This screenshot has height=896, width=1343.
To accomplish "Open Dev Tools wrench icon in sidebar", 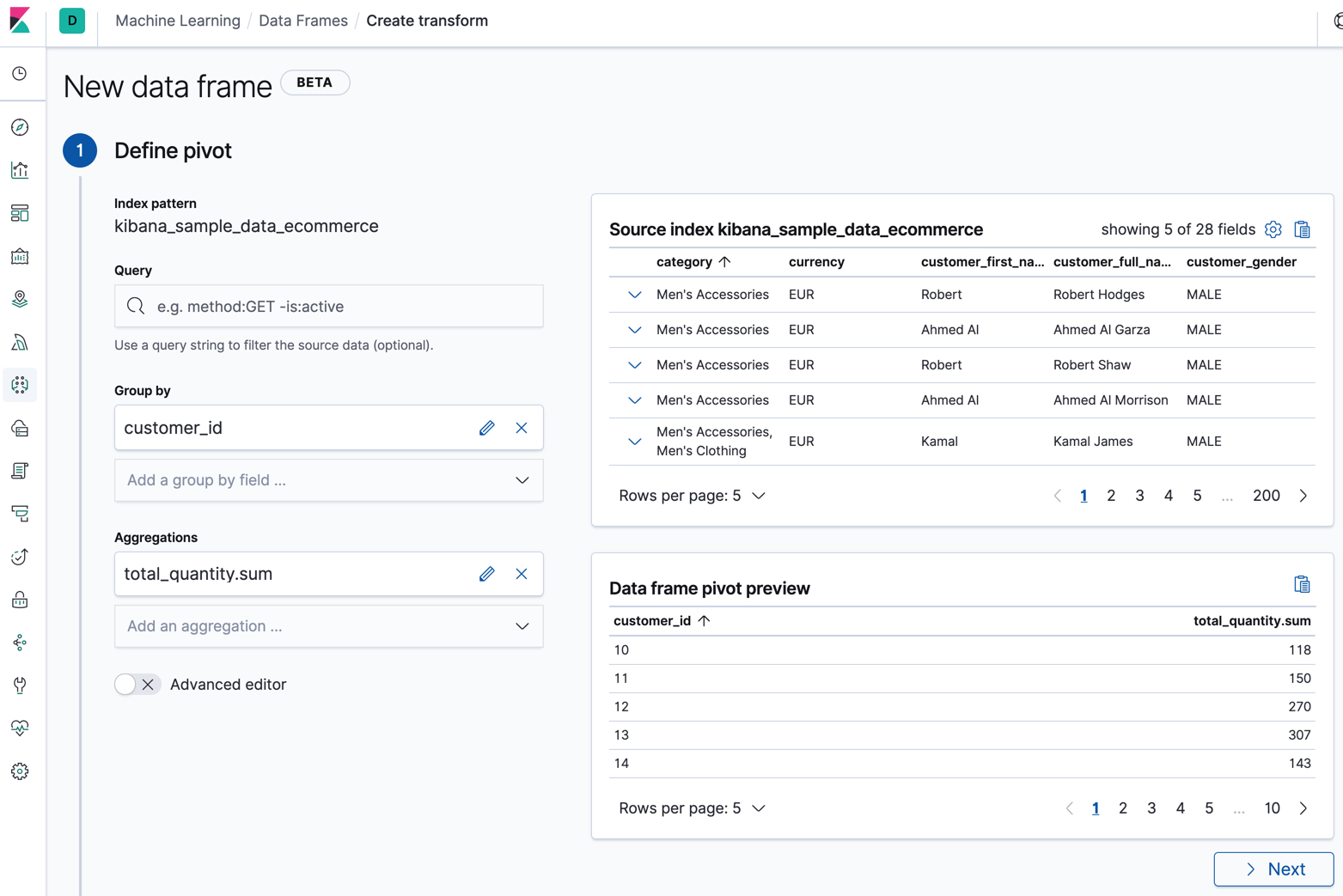I will pos(19,685).
